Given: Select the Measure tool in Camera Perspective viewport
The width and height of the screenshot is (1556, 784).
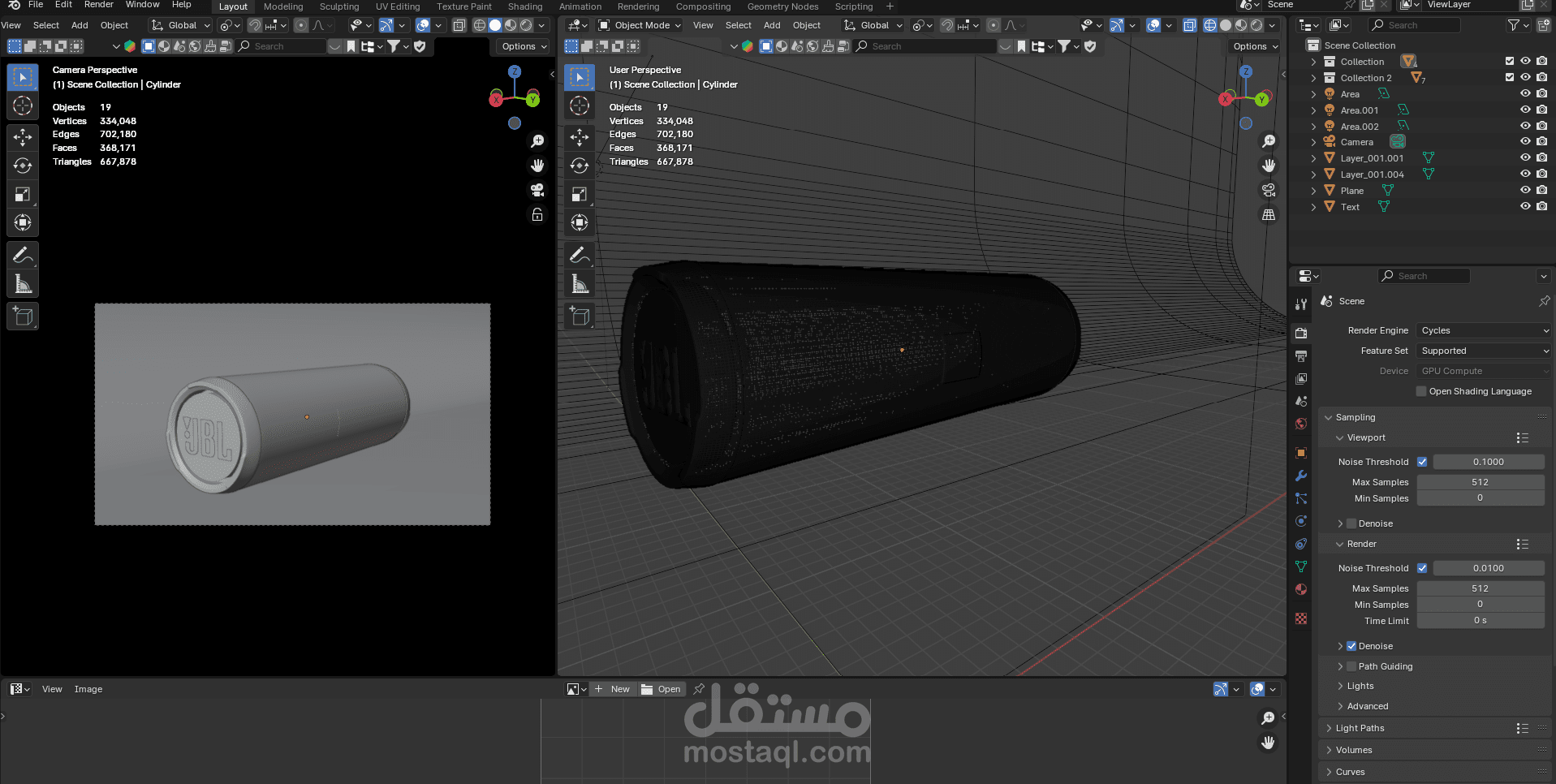Looking at the screenshot, I should pos(23,284).
